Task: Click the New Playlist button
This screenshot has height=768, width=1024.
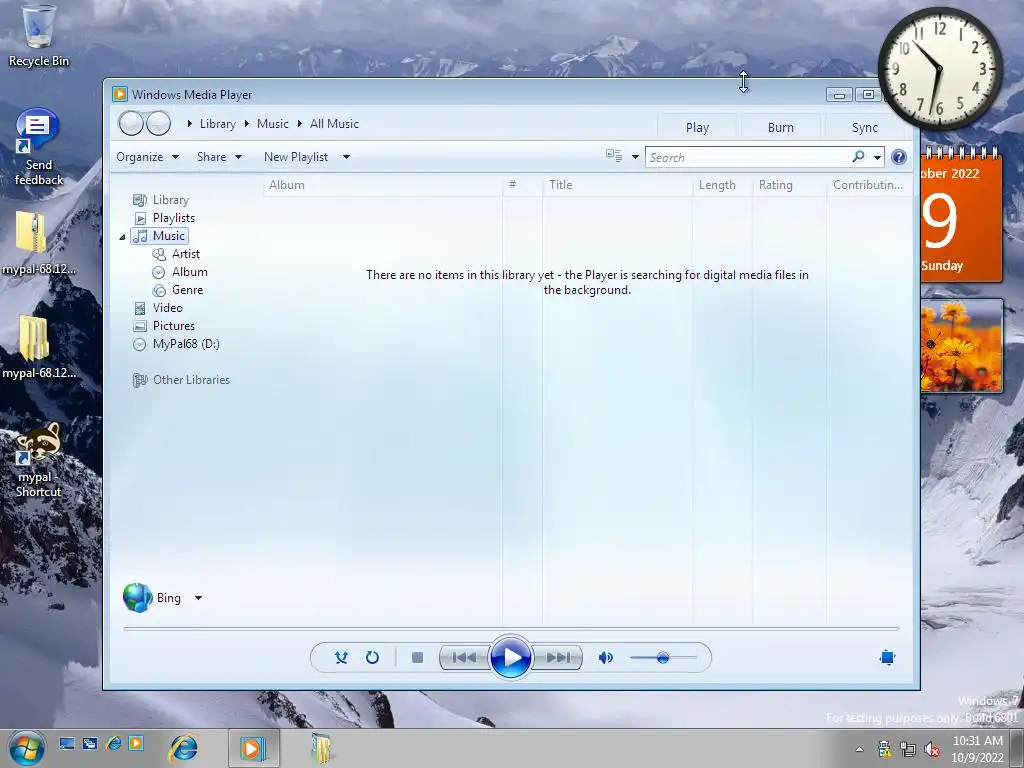Action: 296,157
